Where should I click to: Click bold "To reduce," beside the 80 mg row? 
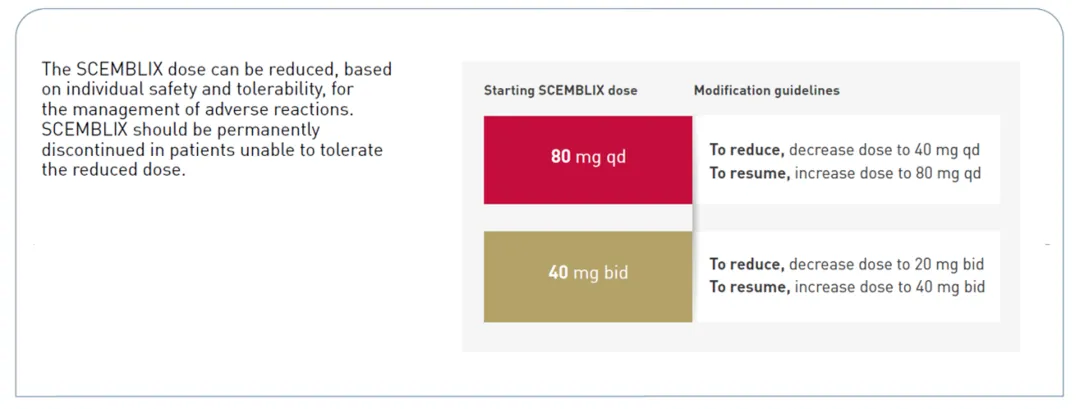click(747, 150)
